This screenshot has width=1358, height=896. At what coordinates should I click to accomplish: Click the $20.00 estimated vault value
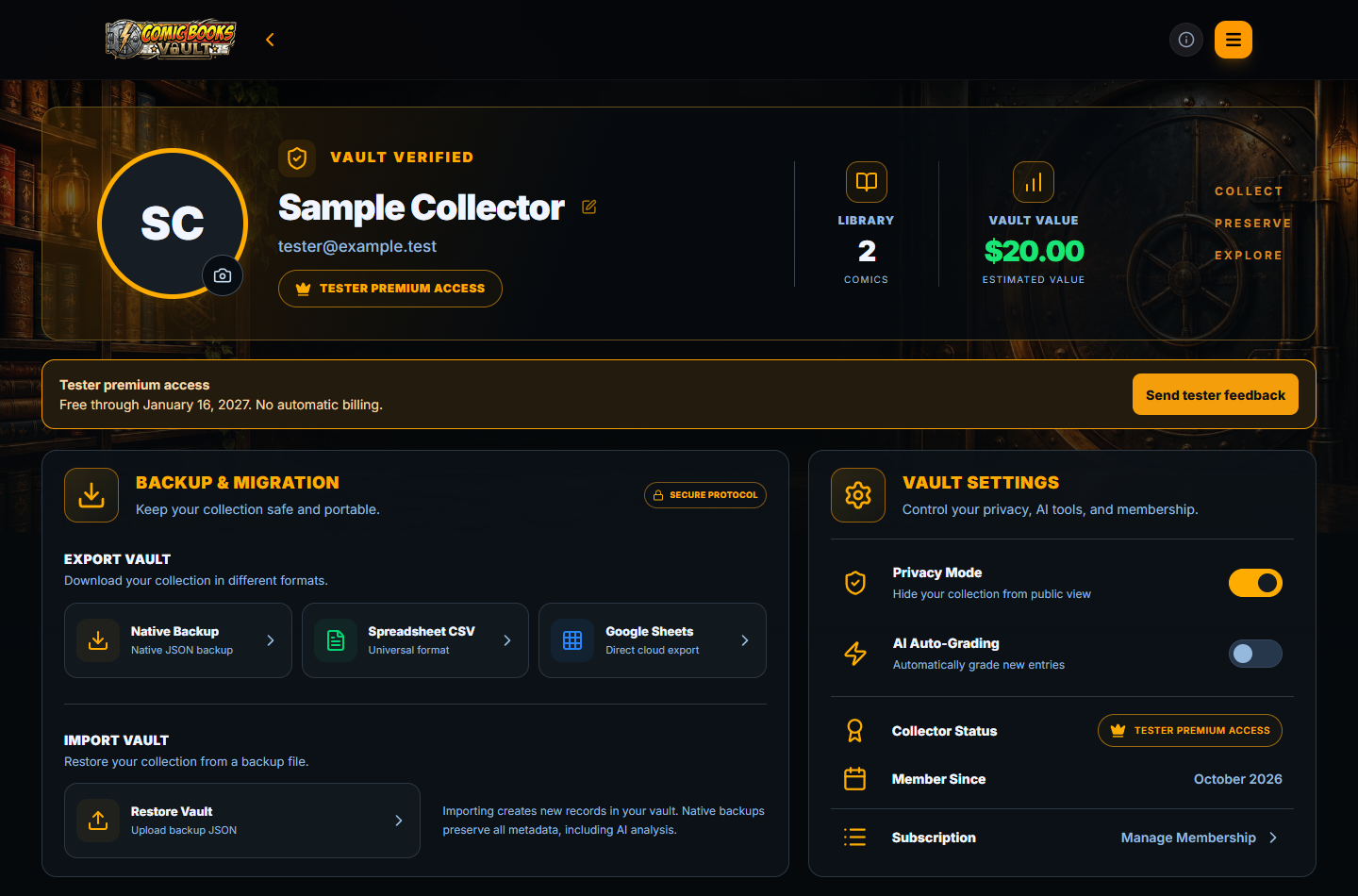[x=1034, y=251]
